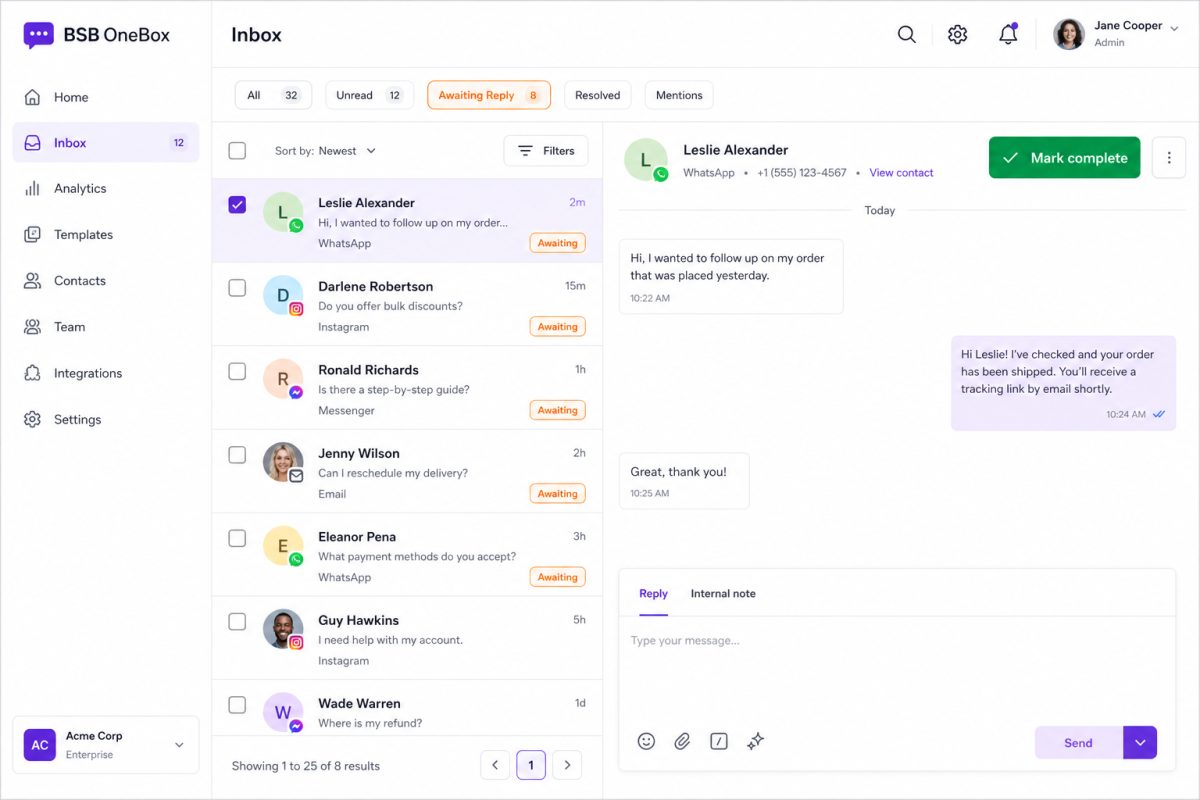The height and width of the screenshot is (800, 1200).
Task: Attach a file with the paperclip icon
Action: coord(682,741)
